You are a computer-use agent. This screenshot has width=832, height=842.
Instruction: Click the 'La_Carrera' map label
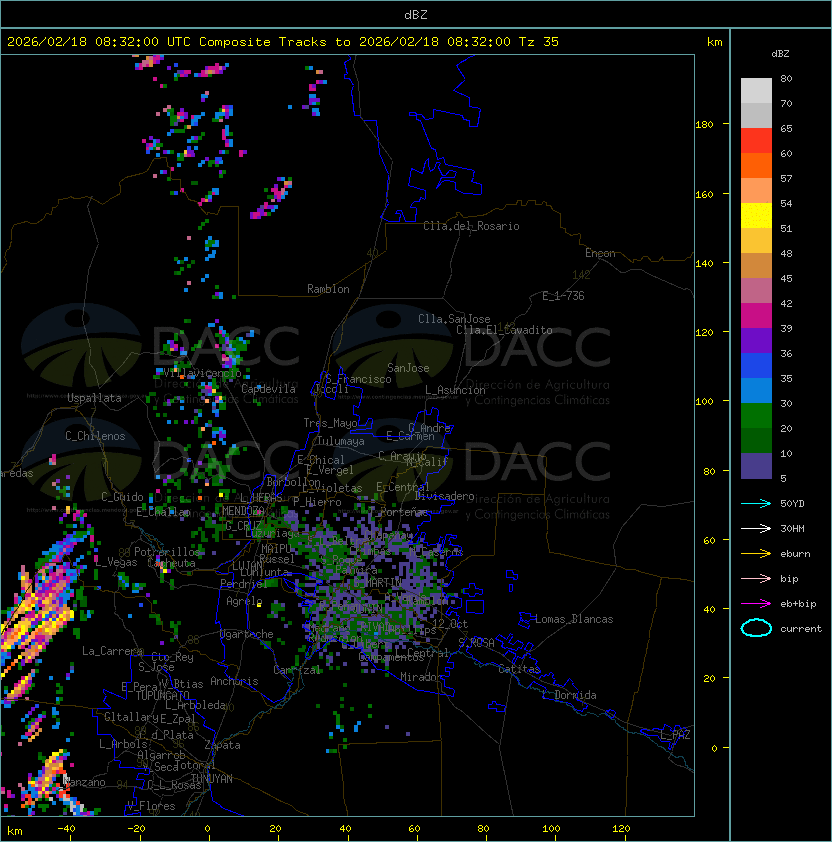112,651
